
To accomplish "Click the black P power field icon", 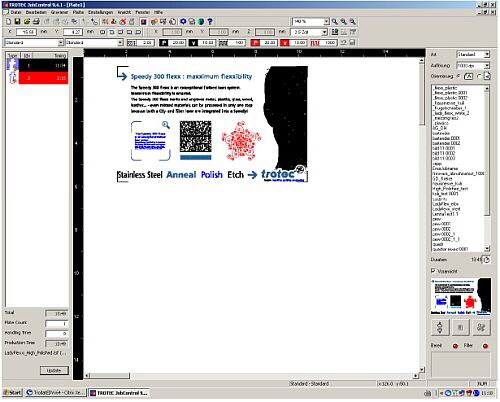I will click(x=163, y=43).
